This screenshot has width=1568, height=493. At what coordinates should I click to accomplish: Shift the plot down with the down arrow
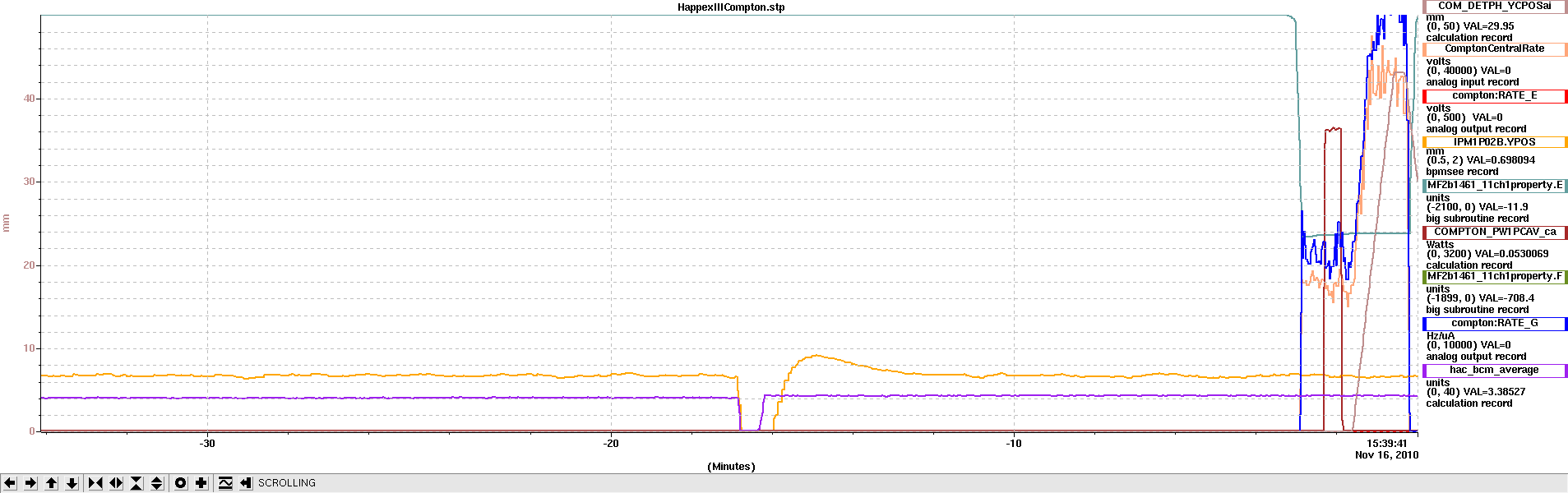72,483
